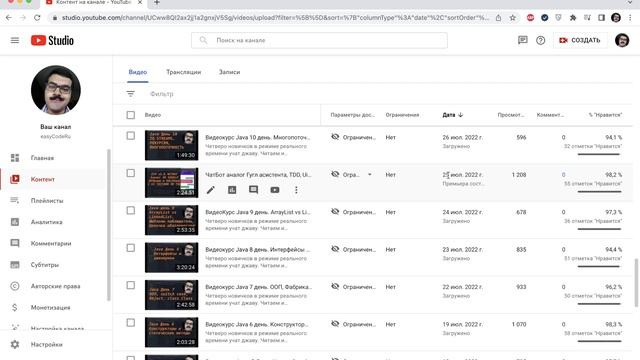Click the filter icon beside Фильтр
Image resolution: width=640 pixels, height=360 pixels.
pyautogui.click(x=131, y=94)
